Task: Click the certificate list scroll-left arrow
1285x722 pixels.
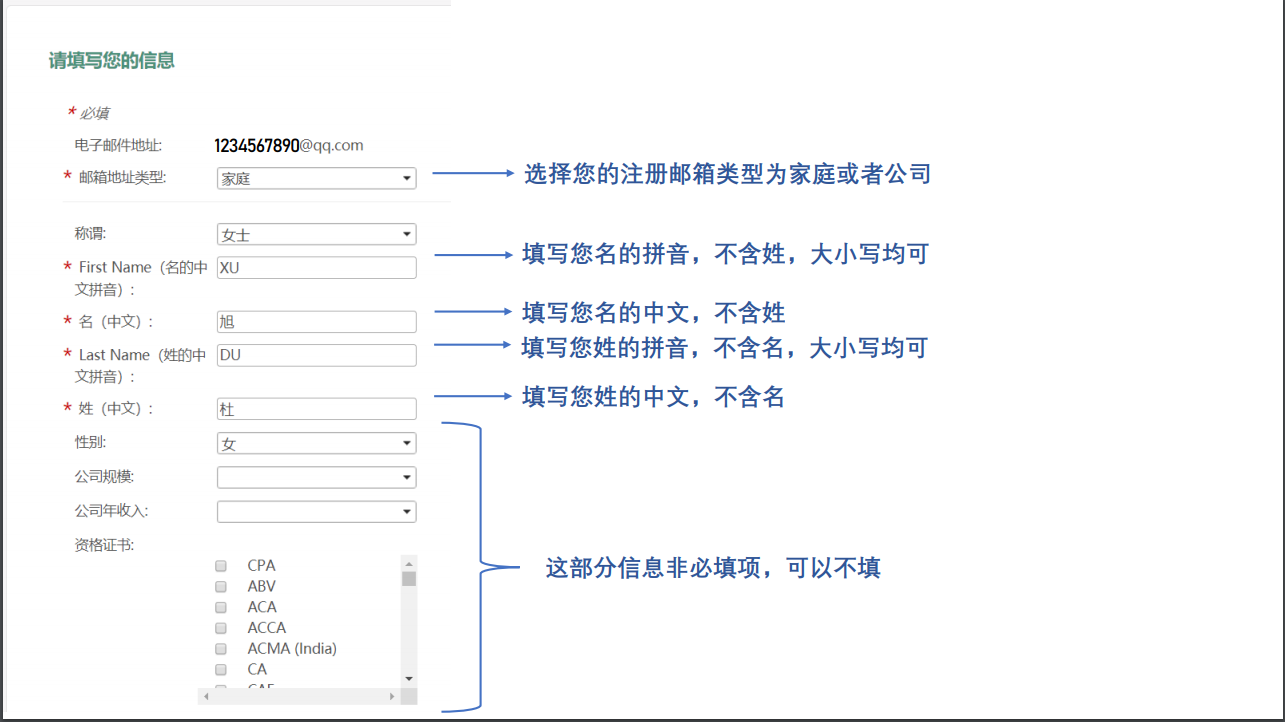Action: tap(205, 696)
